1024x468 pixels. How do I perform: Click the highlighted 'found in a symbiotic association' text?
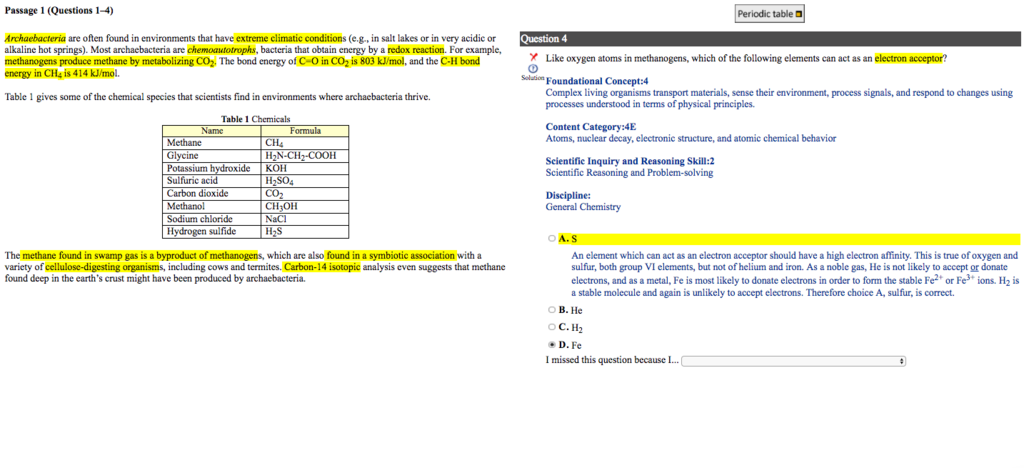(x=391, y=255)
